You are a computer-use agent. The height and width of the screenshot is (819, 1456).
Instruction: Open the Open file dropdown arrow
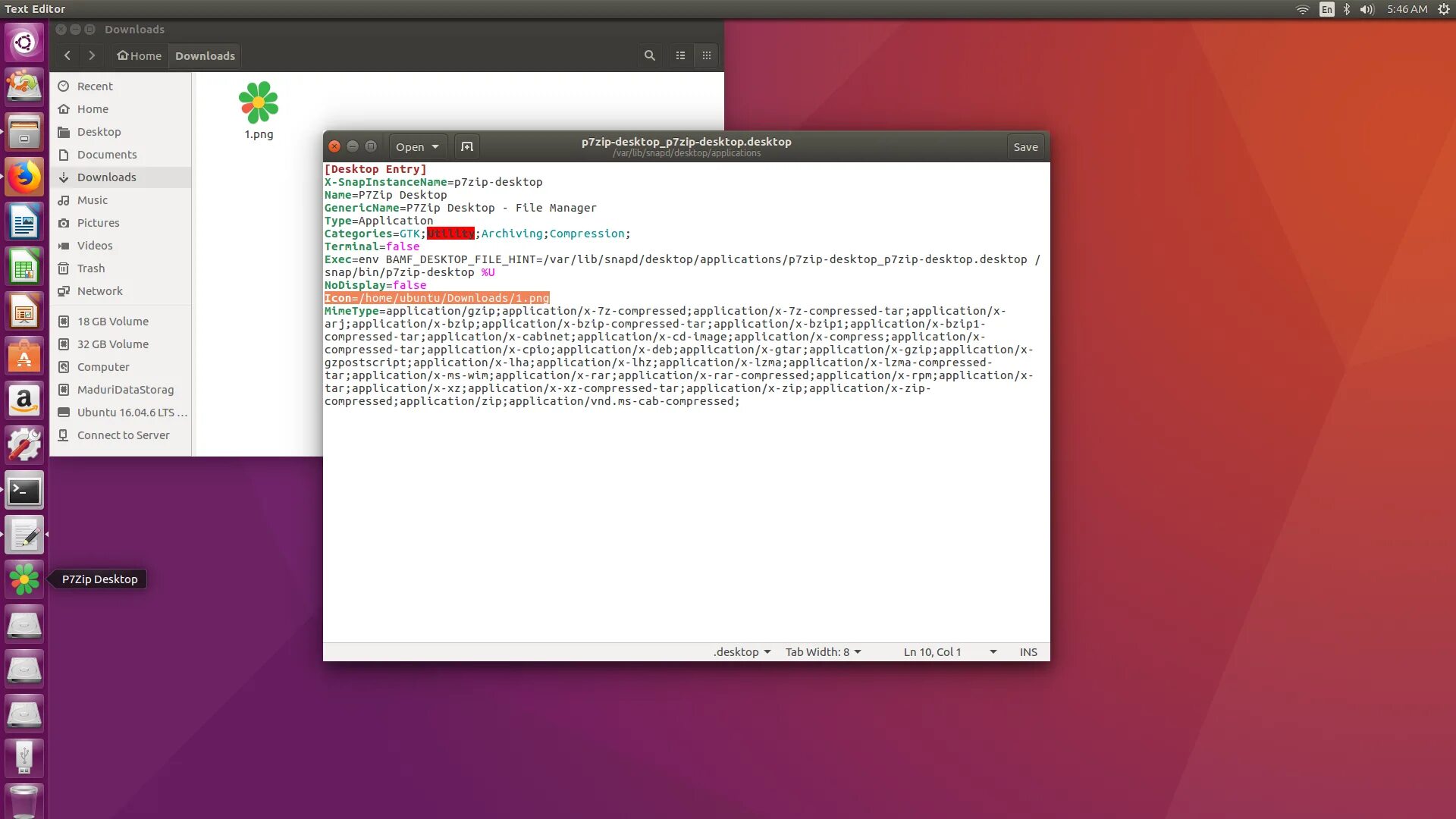coord(435,146)
